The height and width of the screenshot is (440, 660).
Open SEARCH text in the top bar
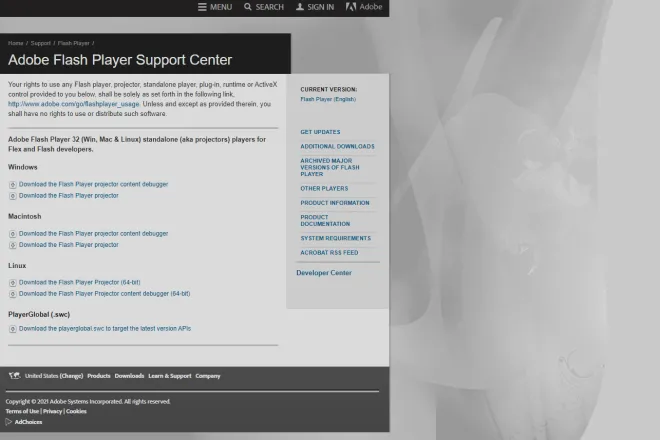point(270,7)
